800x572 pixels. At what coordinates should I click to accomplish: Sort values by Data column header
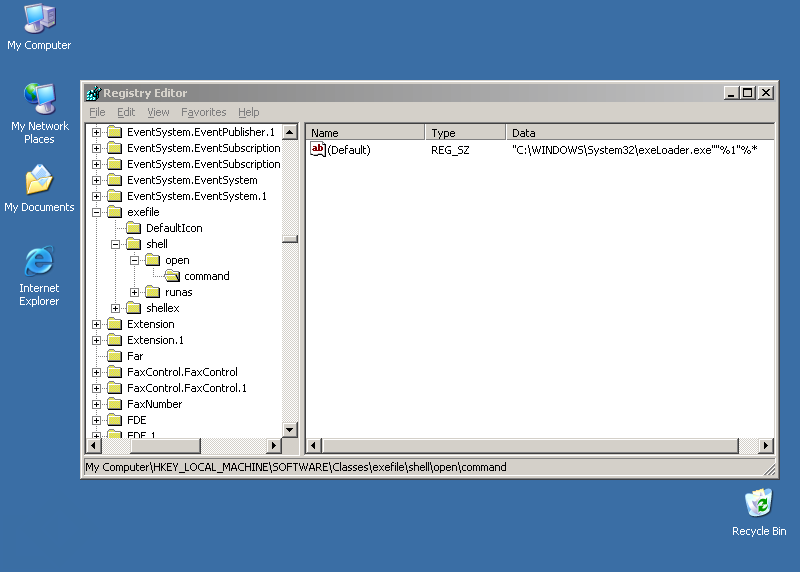coord(640,132)
